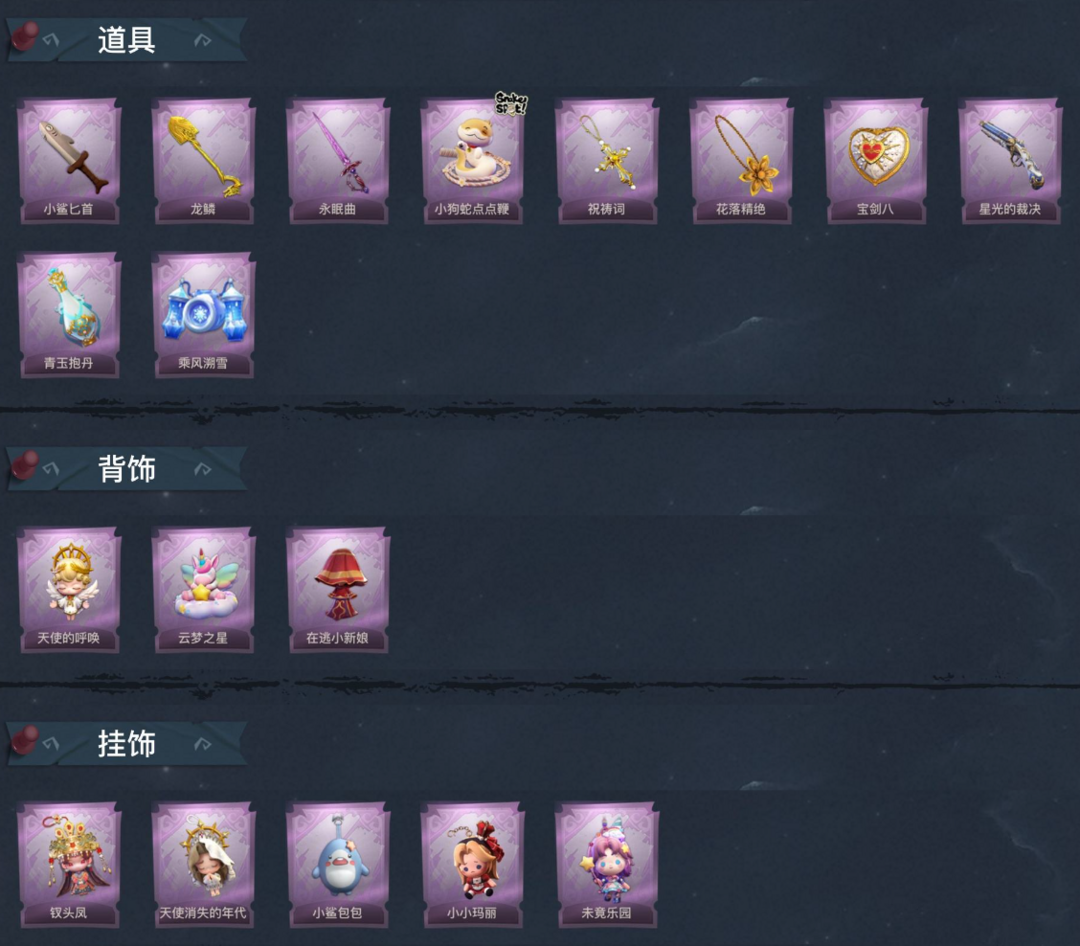Select the 青玉抱丹 jade bottle item

pyautogui.click(x=69, y=315)
